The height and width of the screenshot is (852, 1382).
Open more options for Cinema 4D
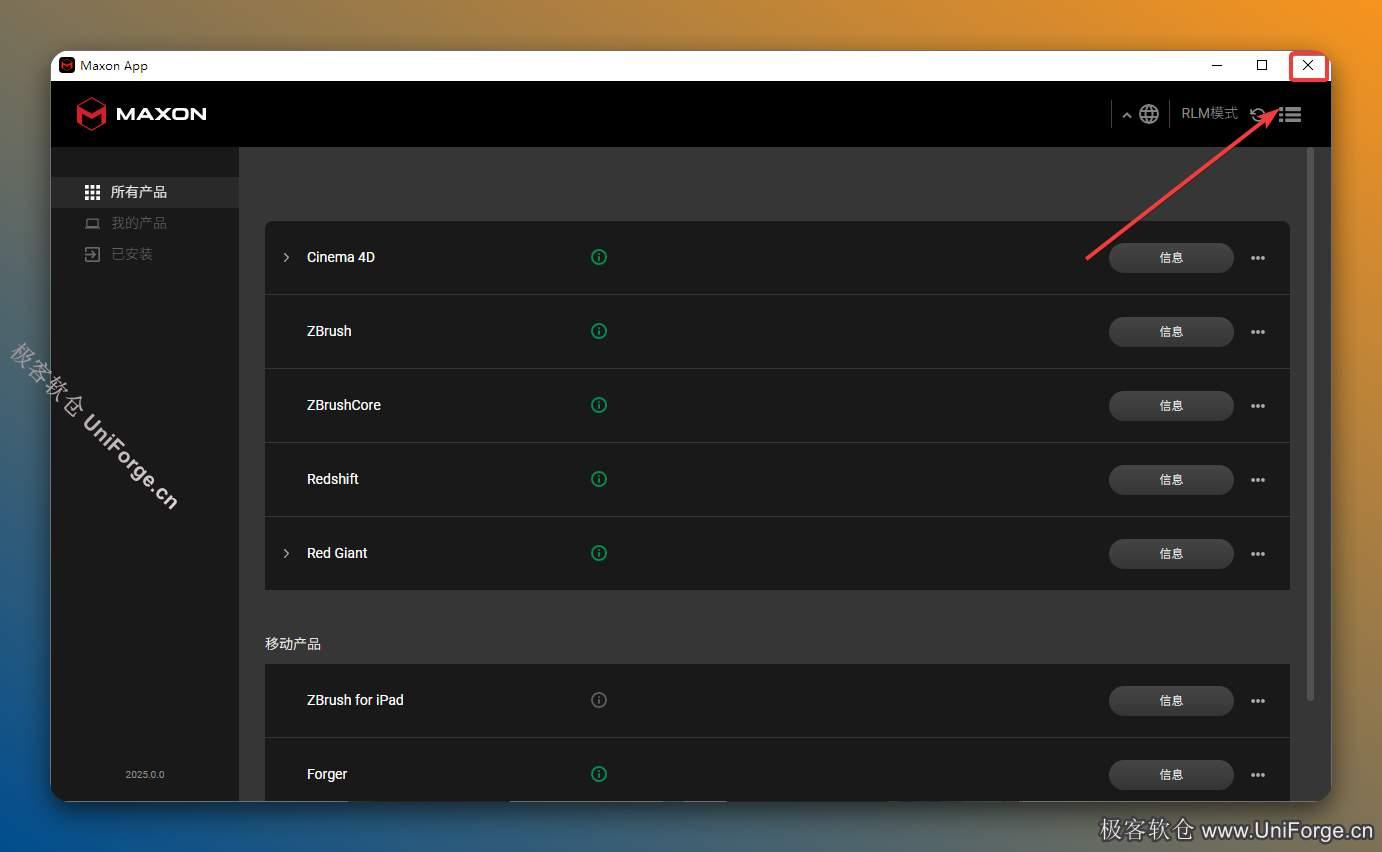(x=1258, y=258)
